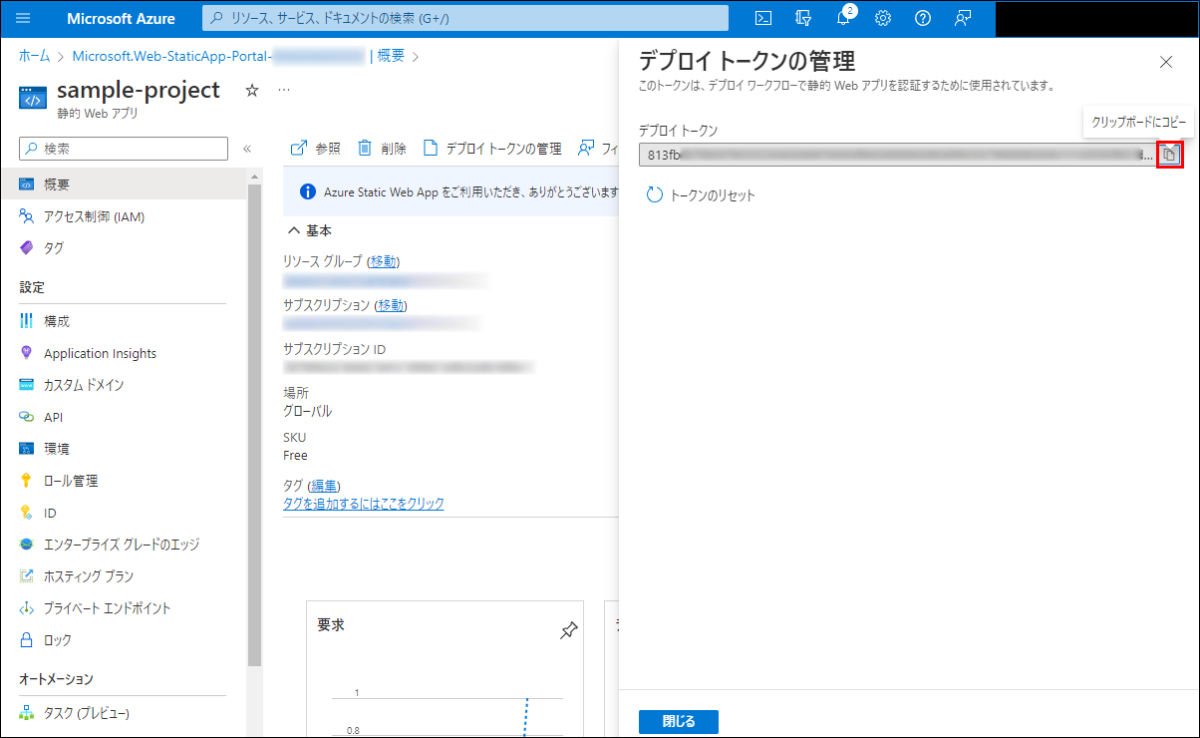Screen dimensions: 1200x738
Task: Favorite sample-project with the star icon
Action: point(252,90)
